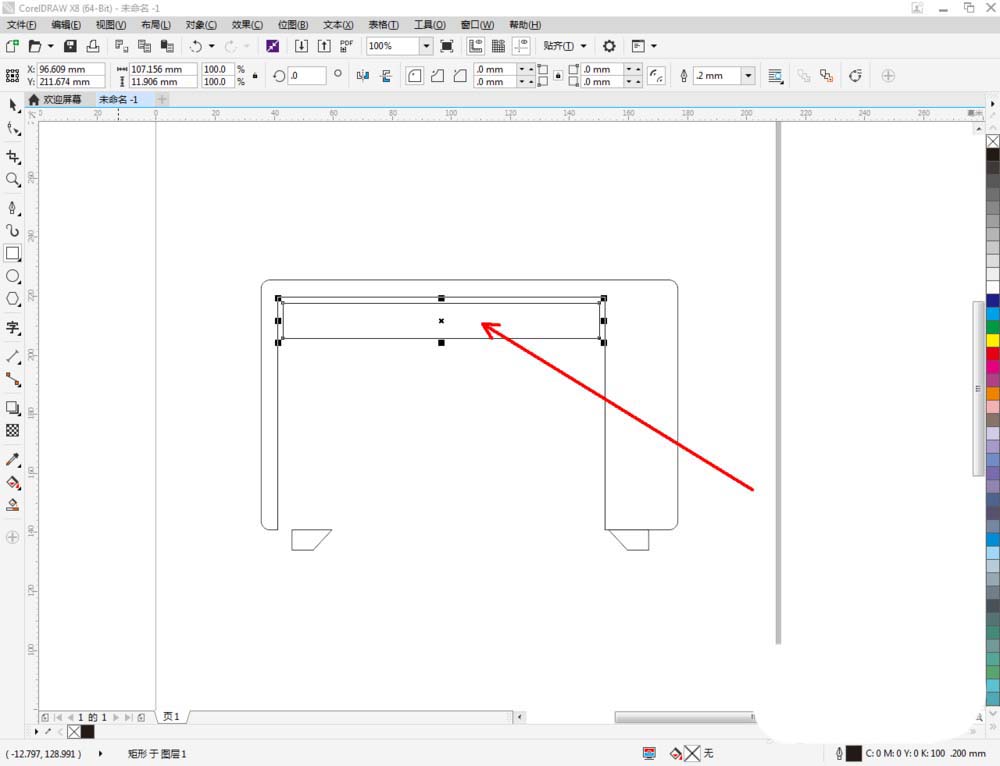The image size is (1000, 766).
Task: Select the Freehand pen tool
Action: click(13, 208)
